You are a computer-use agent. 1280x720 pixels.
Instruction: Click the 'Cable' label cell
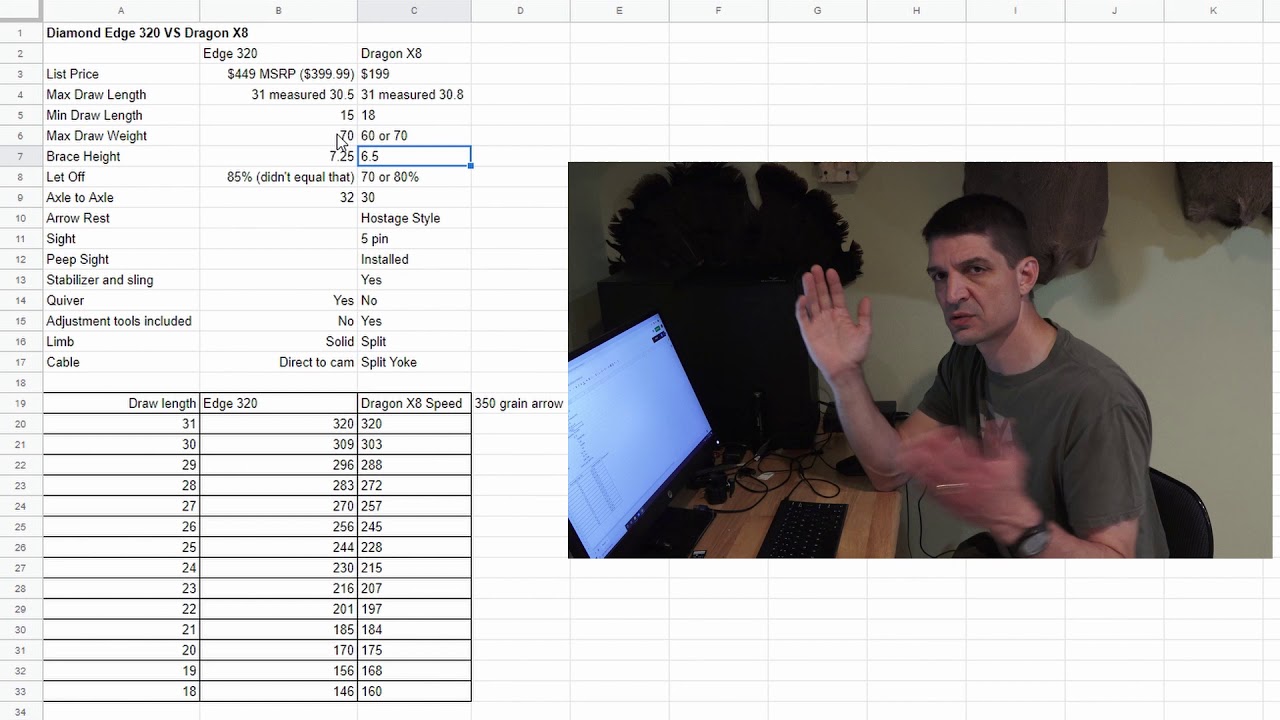tap(121, 362)
